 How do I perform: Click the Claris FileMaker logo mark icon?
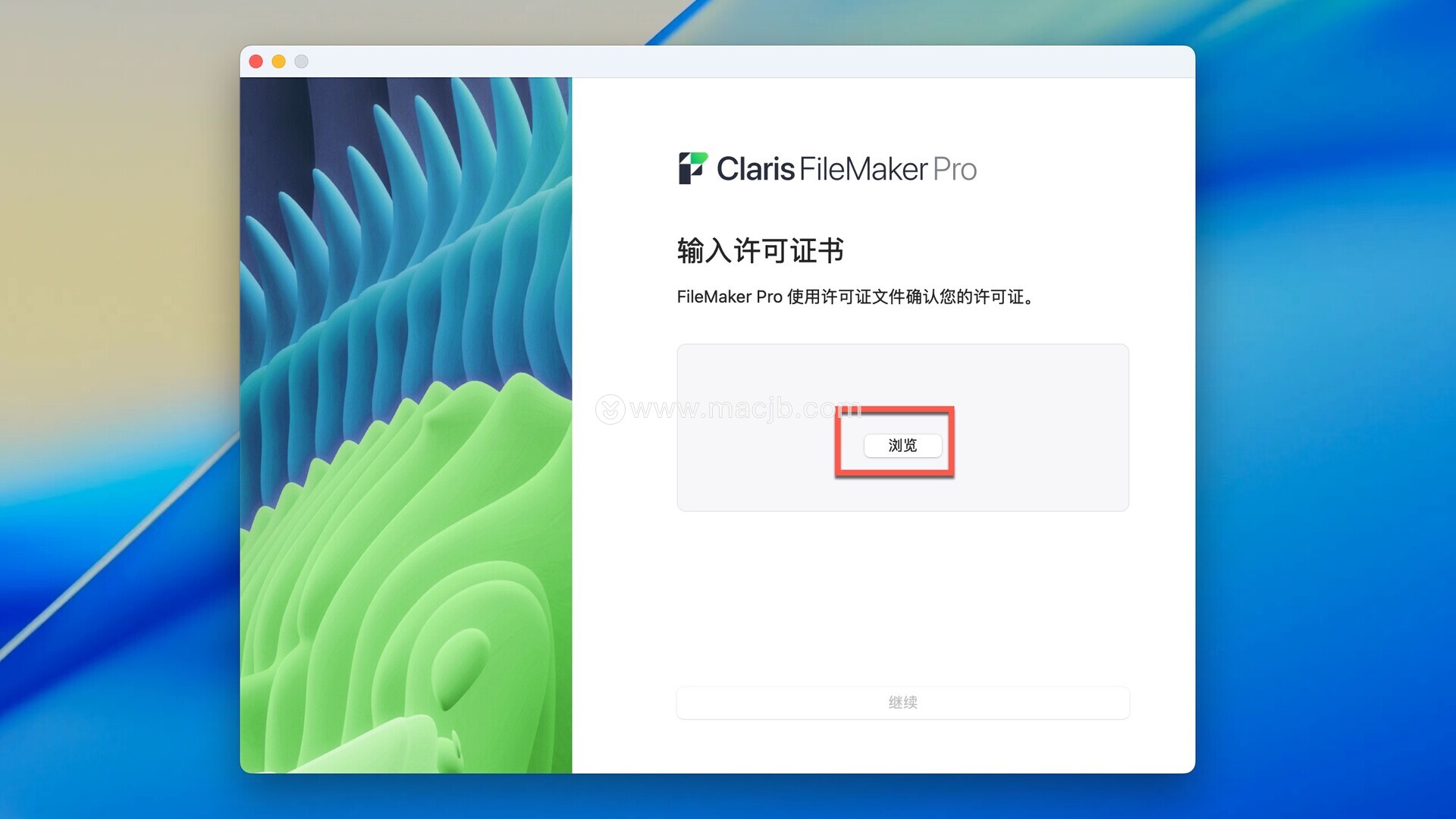click(692, 168)
